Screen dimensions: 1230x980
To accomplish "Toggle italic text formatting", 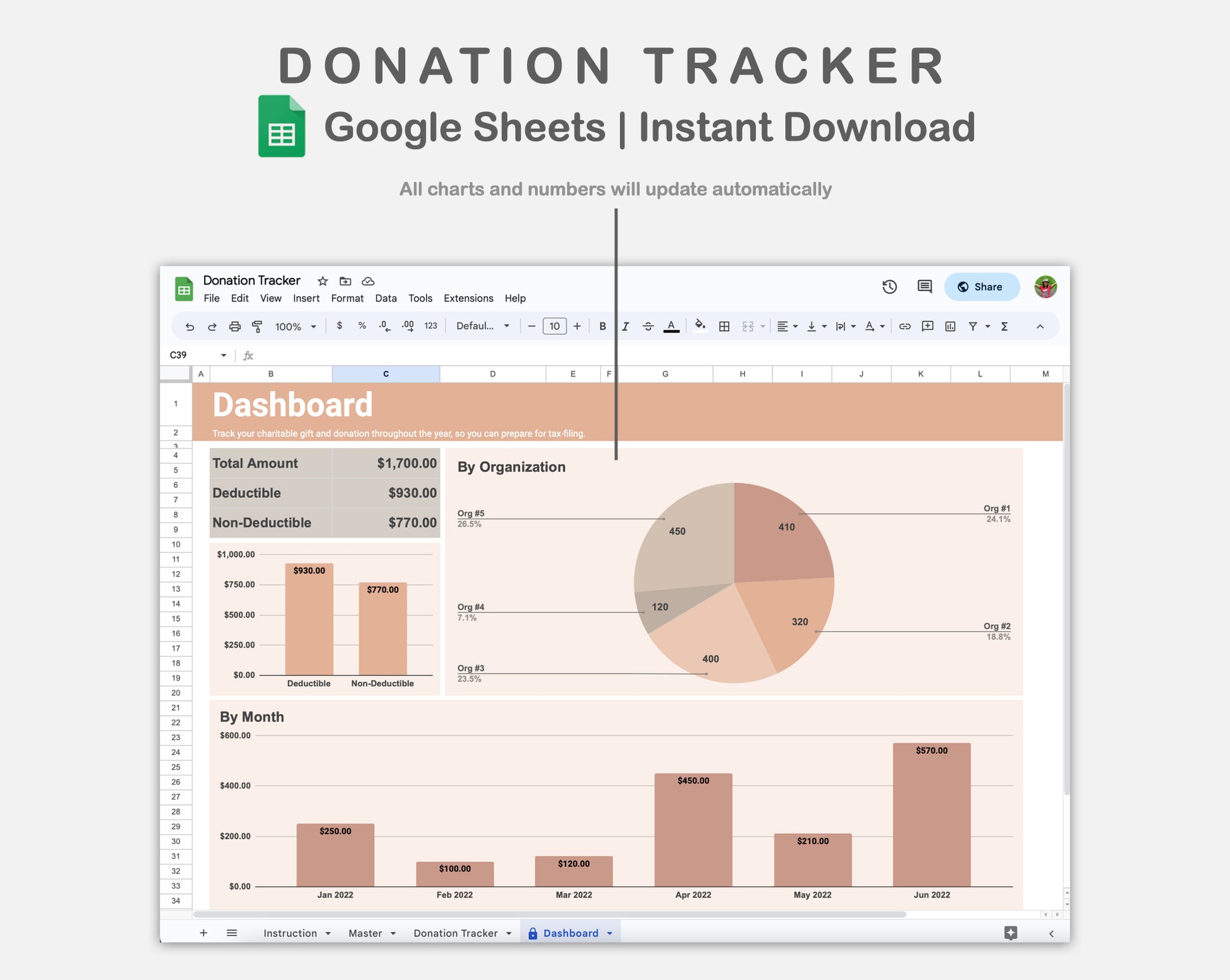I will coord(625,326).
